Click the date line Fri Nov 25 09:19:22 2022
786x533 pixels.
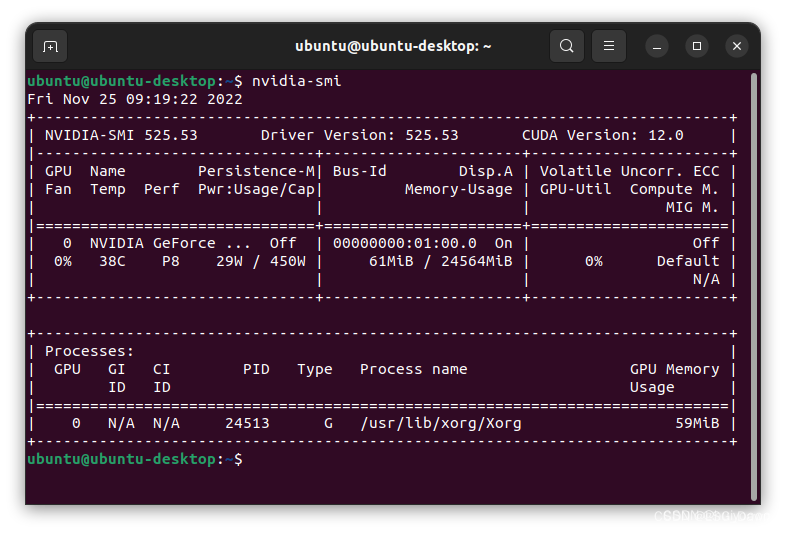coord(135,99)
